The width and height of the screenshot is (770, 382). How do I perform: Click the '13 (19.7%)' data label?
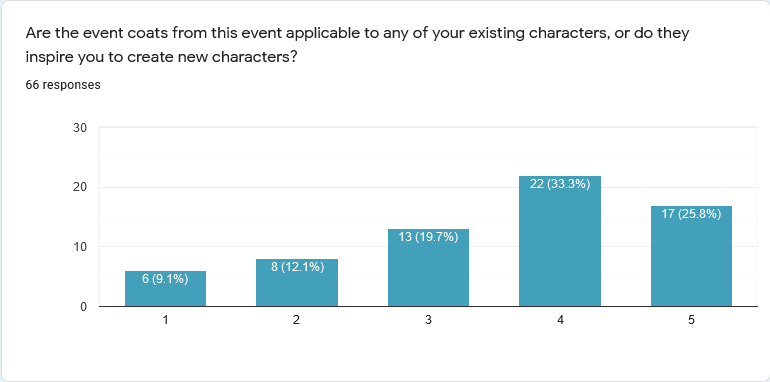(428, 237)
